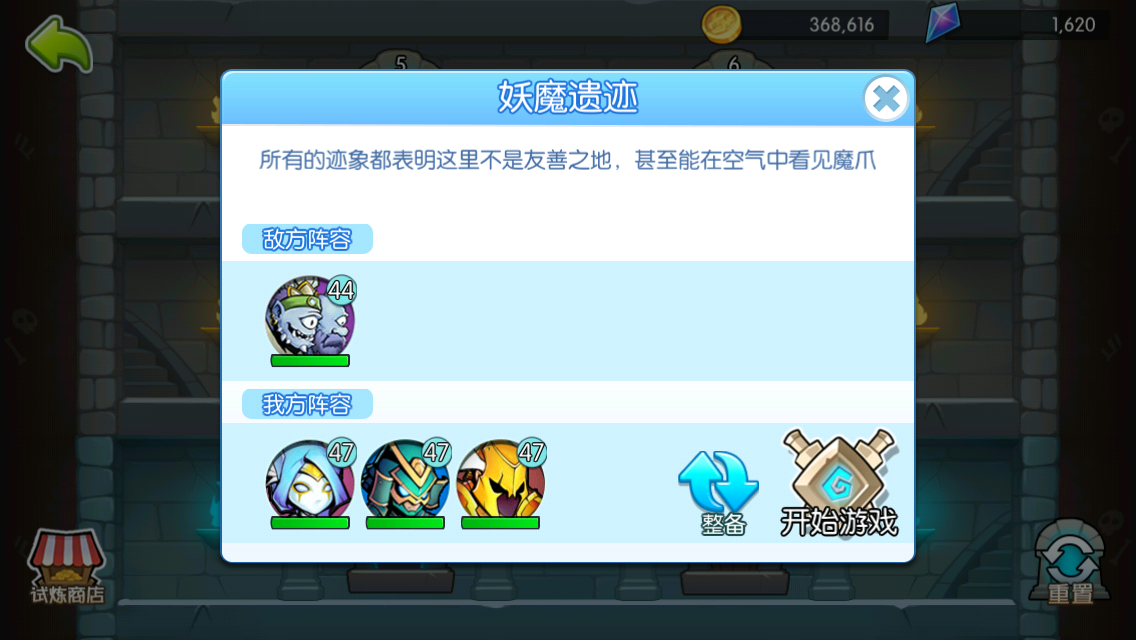Click the enemy's green health bar

[310, 360]
